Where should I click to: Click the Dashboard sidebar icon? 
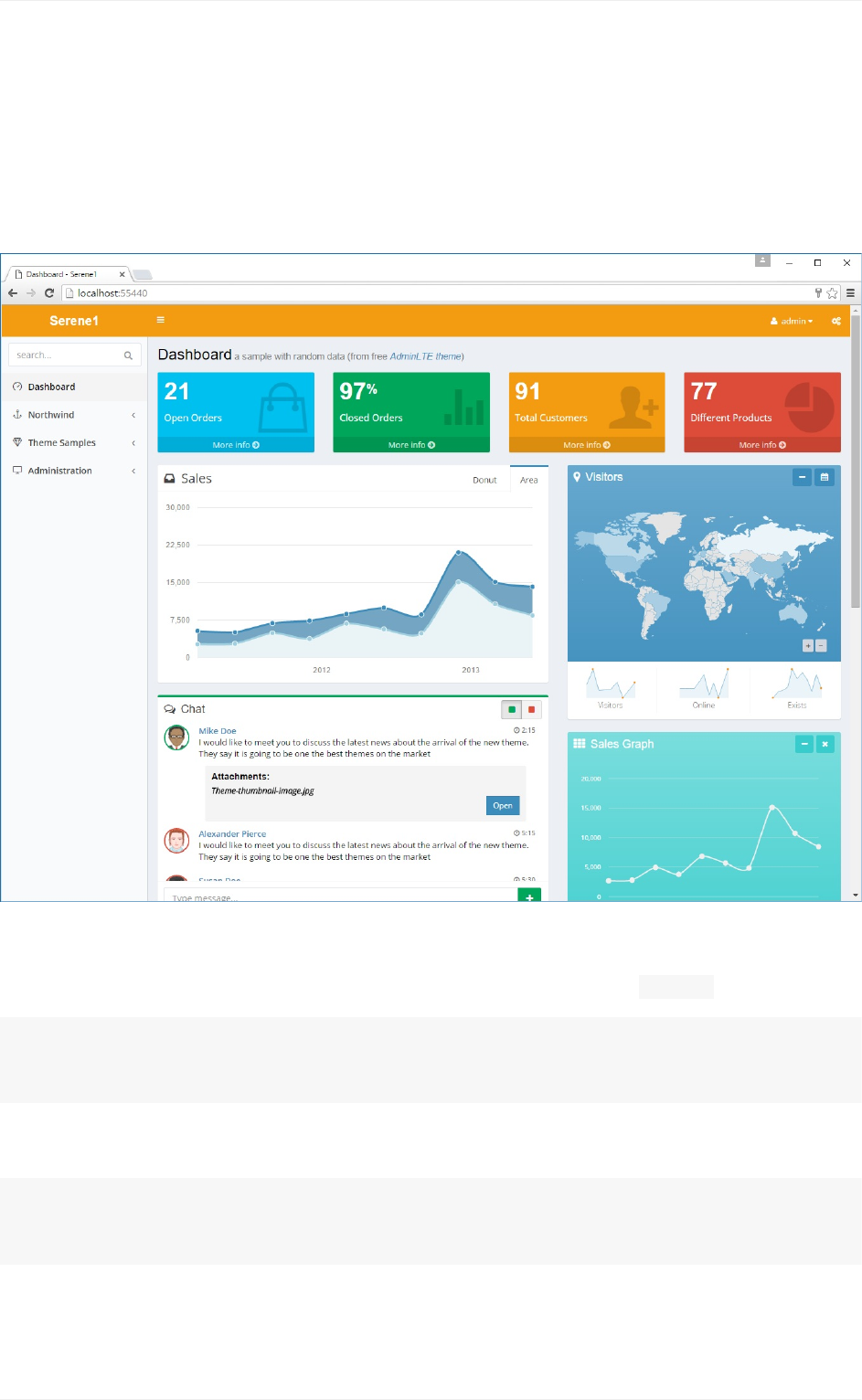pos(17,387)
